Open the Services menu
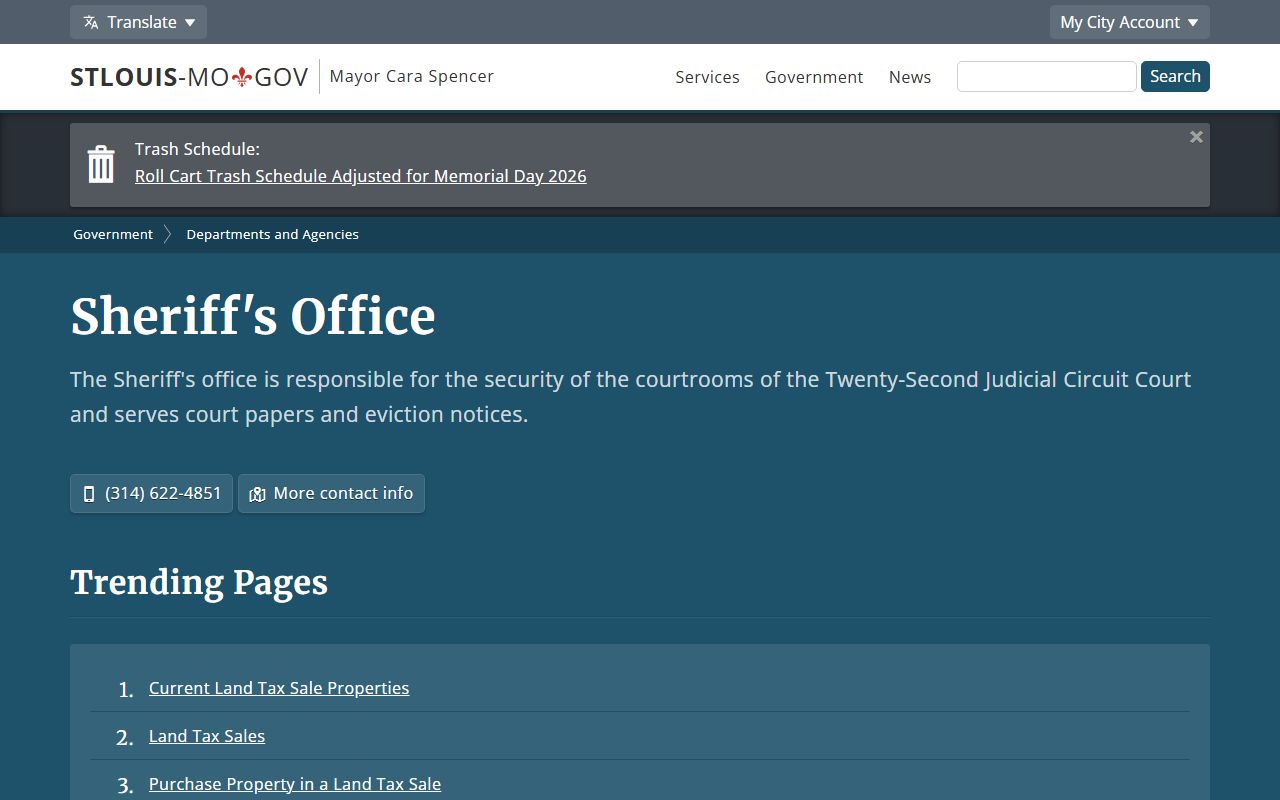 click(x=707, y=77)
